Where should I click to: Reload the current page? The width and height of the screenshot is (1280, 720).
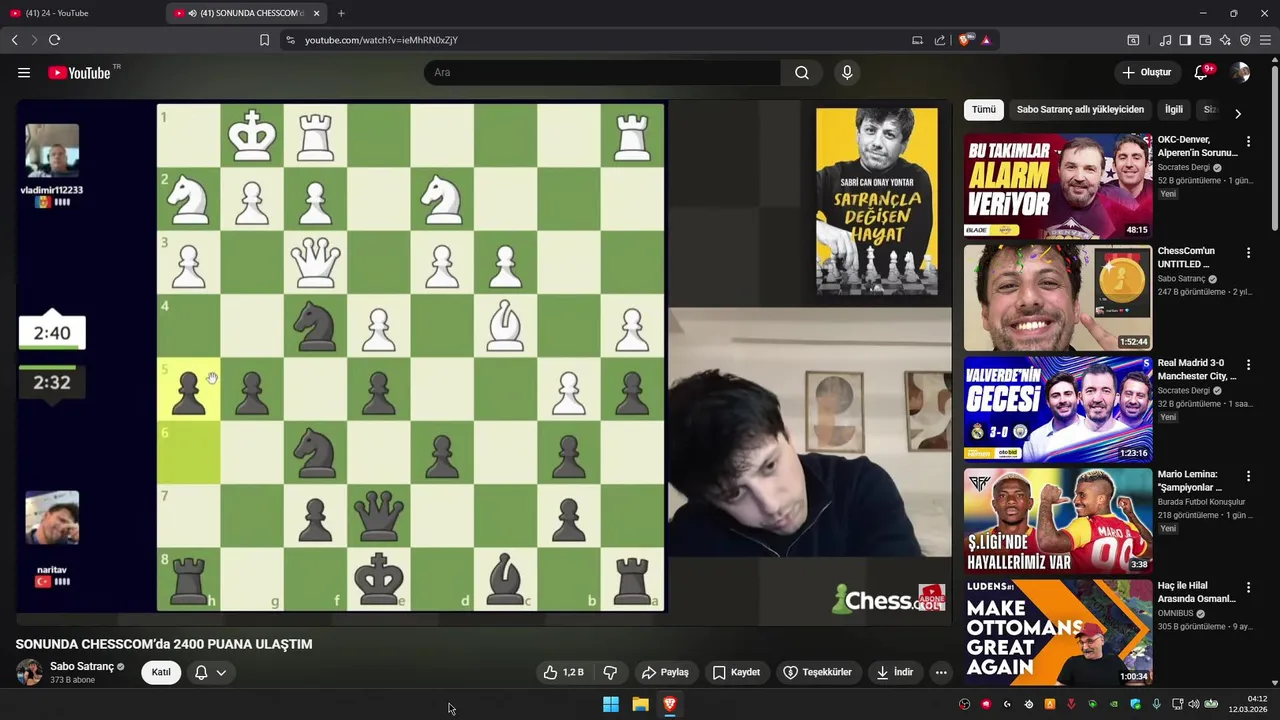[x=54, y=40]
